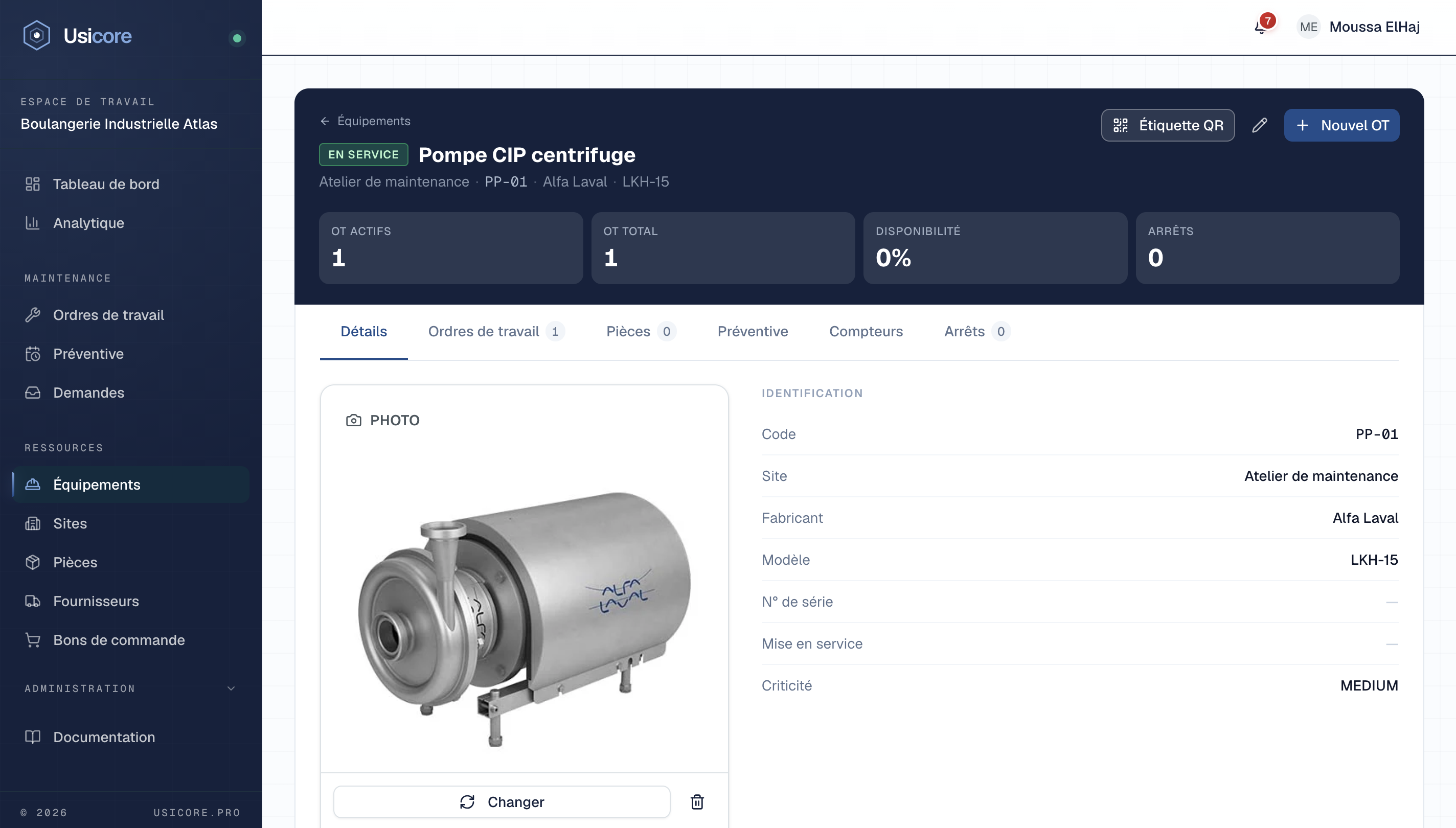Image resolution: width=1456 pixels, height=828 pixels.
Task: Click the Usicore logo icon
Action: point(36,36)
